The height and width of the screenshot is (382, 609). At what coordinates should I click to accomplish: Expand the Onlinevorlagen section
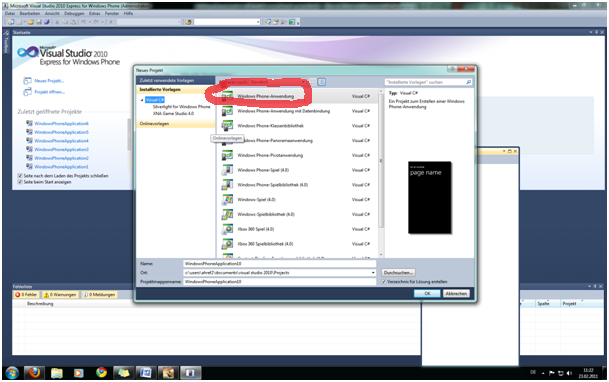point(176,124)
